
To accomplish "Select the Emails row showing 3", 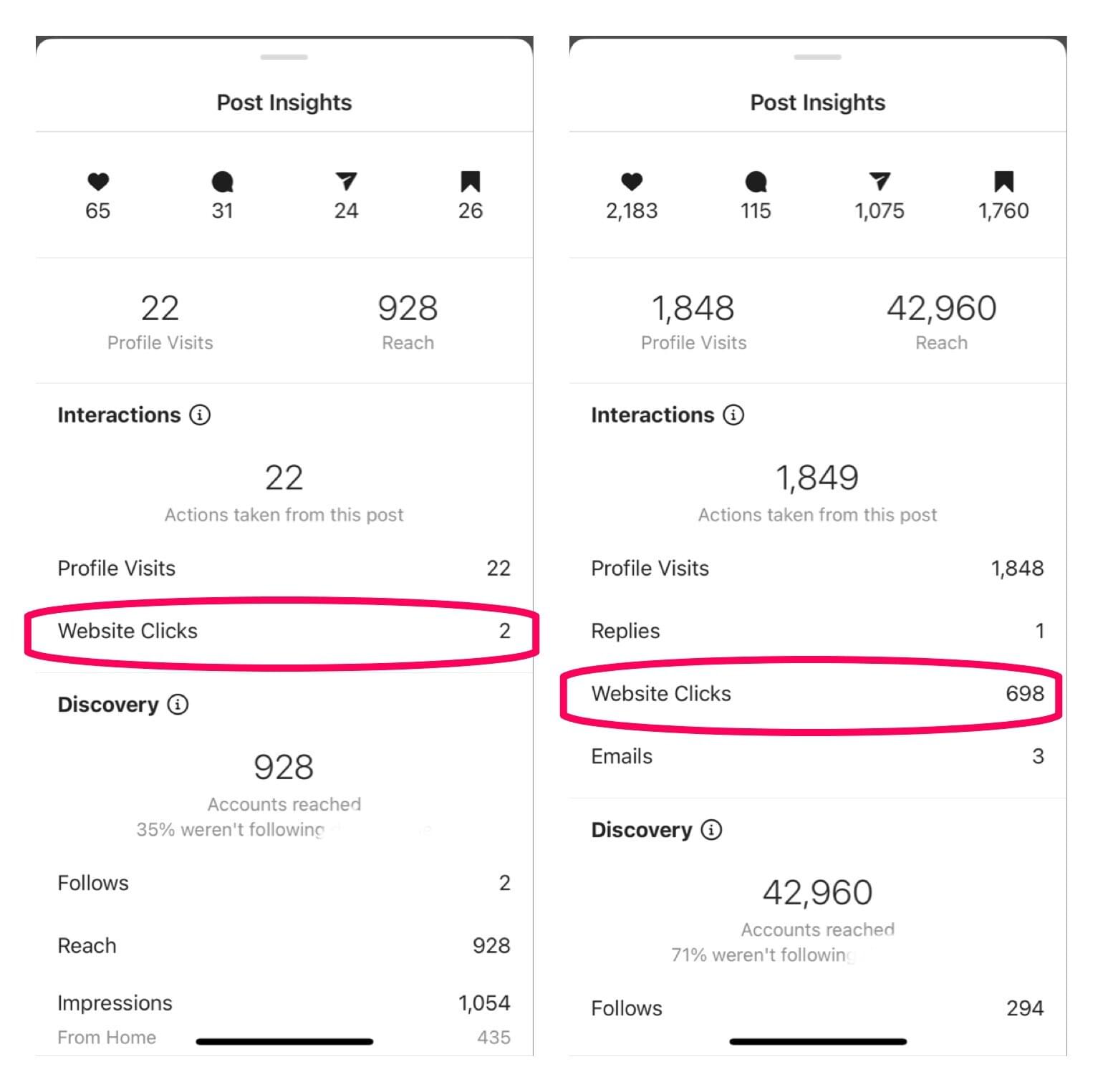I will click(x=817, y=756).
